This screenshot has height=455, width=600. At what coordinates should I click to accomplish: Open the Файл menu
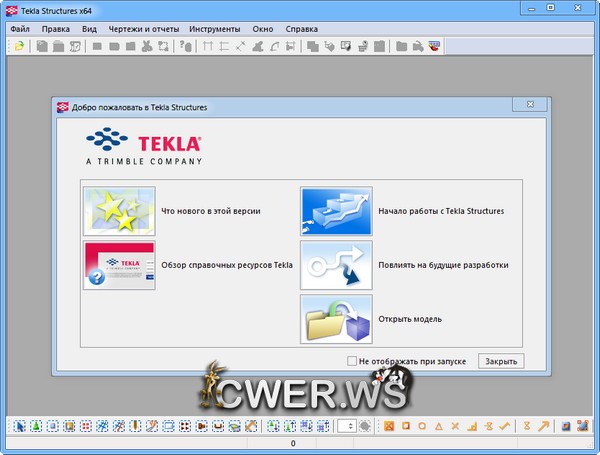(x=20, y=29)
